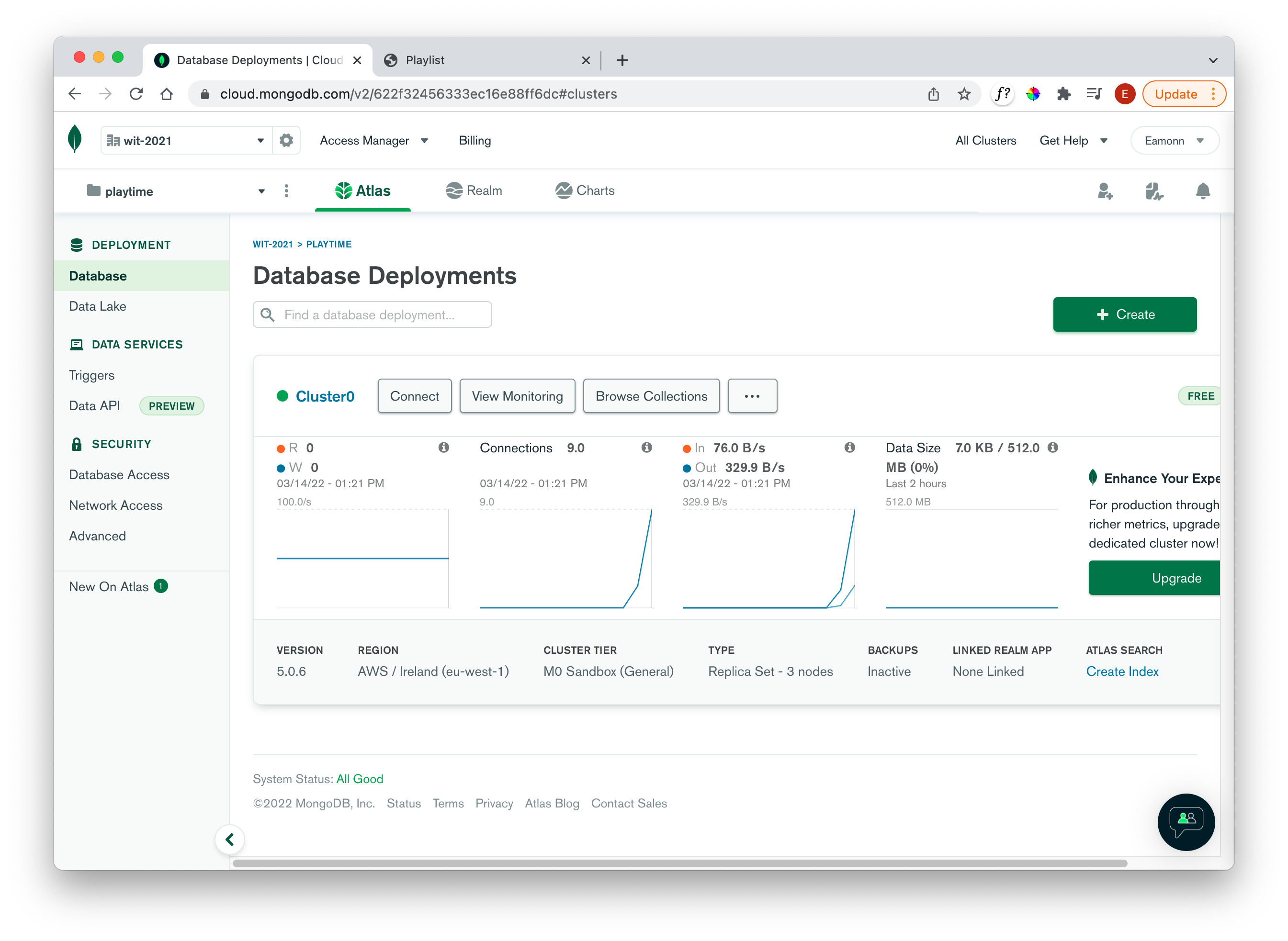Image resolution: width=1288 pixels, height=941 pixels.
Task: Click the WIT-2021 breadcrumb link
Action: click(272, 245)
